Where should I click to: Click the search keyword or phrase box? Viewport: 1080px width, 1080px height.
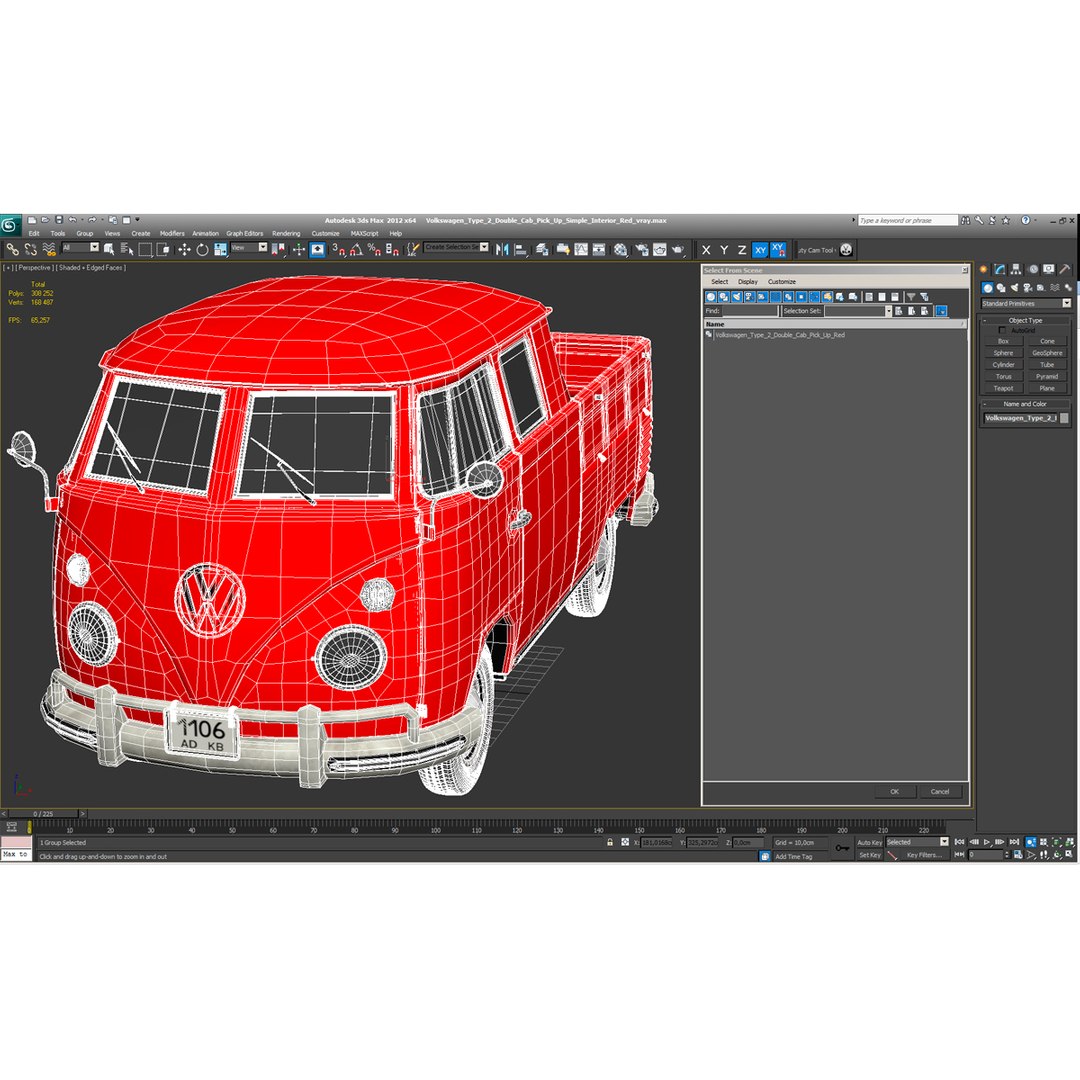(908, 220)
